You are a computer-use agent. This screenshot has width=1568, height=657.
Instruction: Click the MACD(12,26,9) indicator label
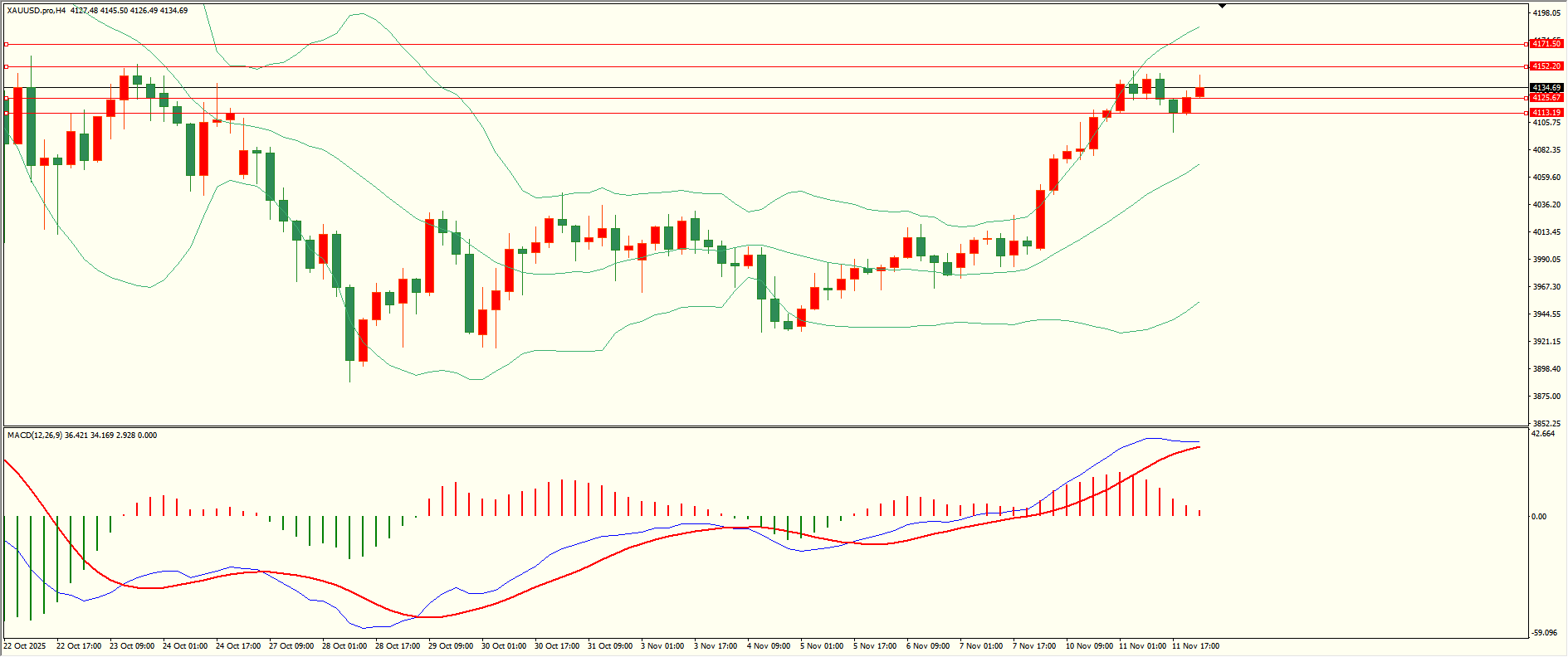click(33, 436)
